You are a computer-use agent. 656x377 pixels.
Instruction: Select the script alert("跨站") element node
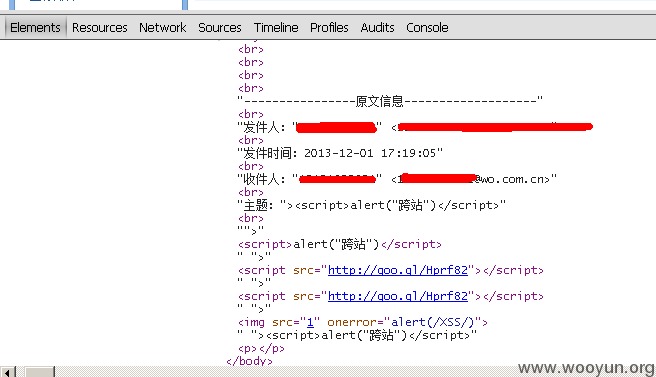tap(340, 244)
